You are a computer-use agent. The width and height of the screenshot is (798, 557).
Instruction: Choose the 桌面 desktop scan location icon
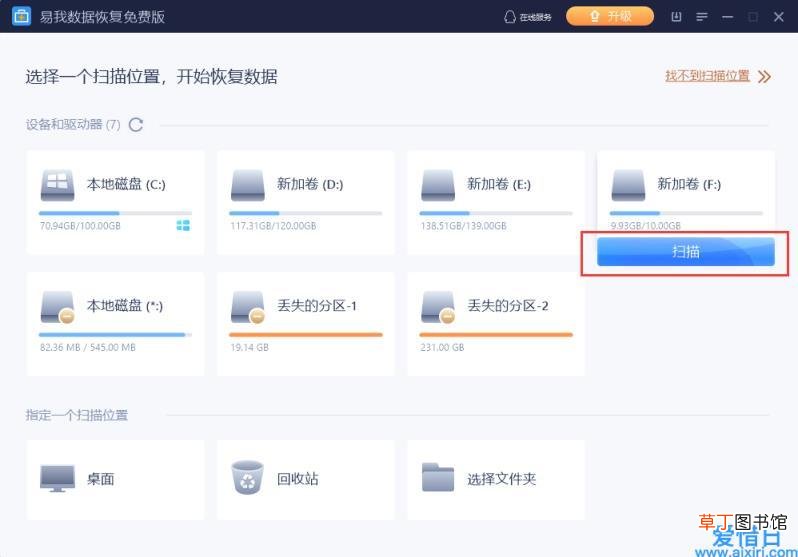click(x=57, y=478)
